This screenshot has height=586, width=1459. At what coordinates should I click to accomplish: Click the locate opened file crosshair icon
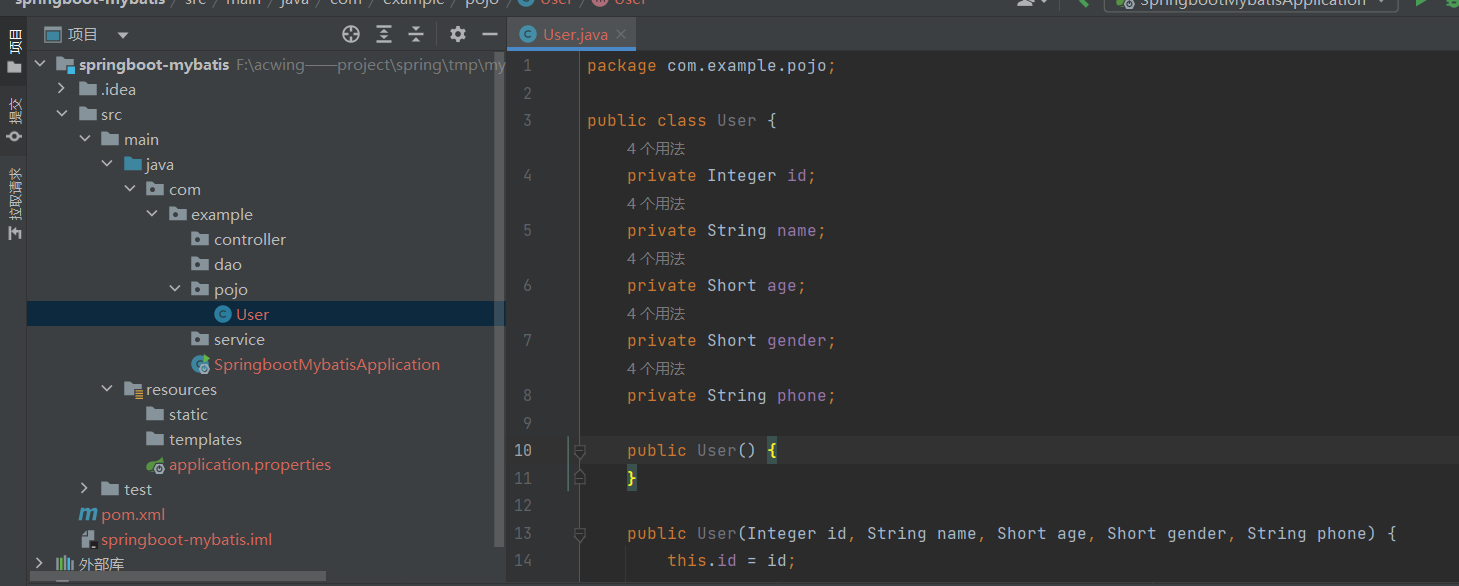coord(351,33)
